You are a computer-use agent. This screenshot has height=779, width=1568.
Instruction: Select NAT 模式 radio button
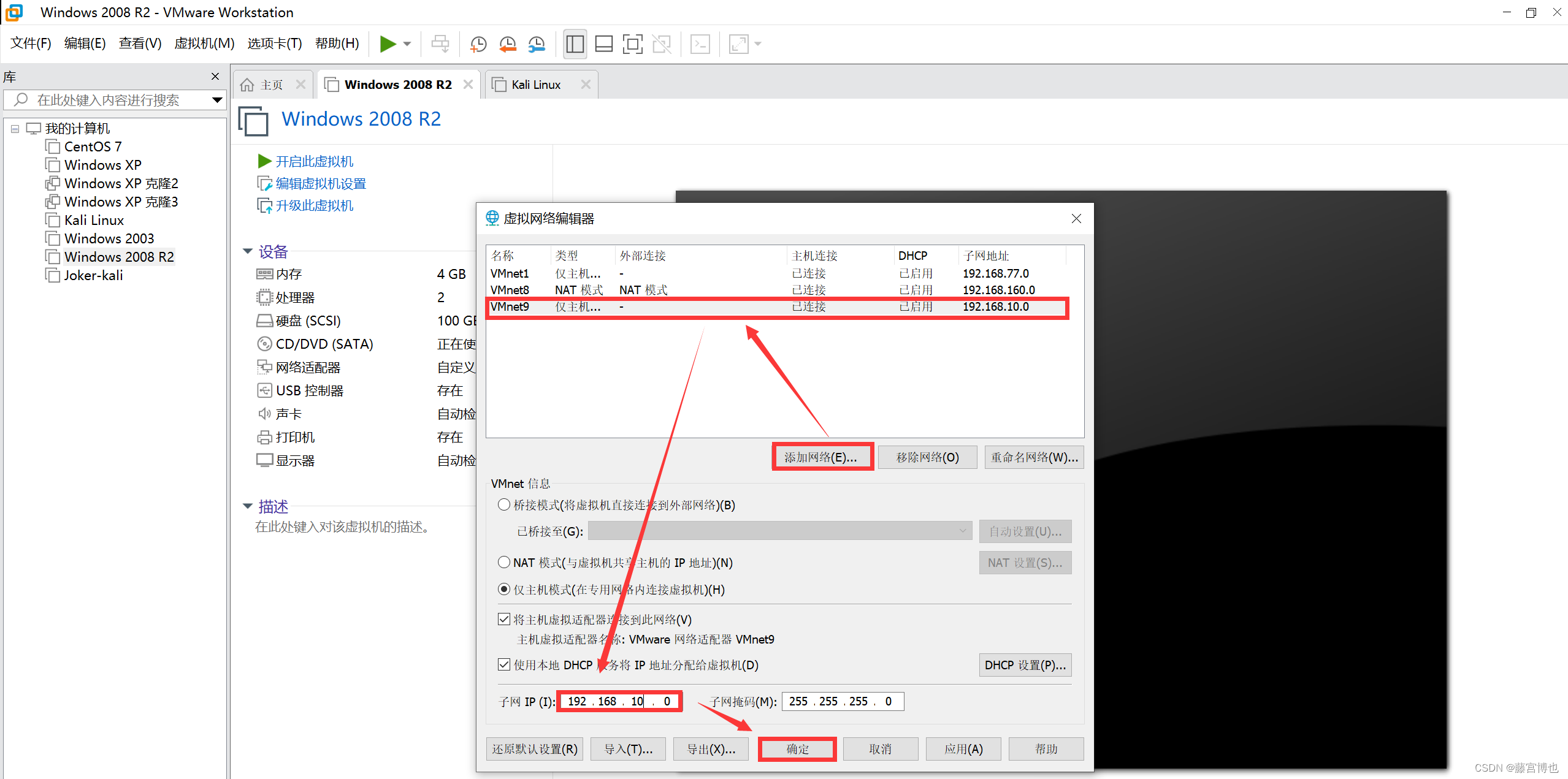pyautogui.click(x=504, y=562)
